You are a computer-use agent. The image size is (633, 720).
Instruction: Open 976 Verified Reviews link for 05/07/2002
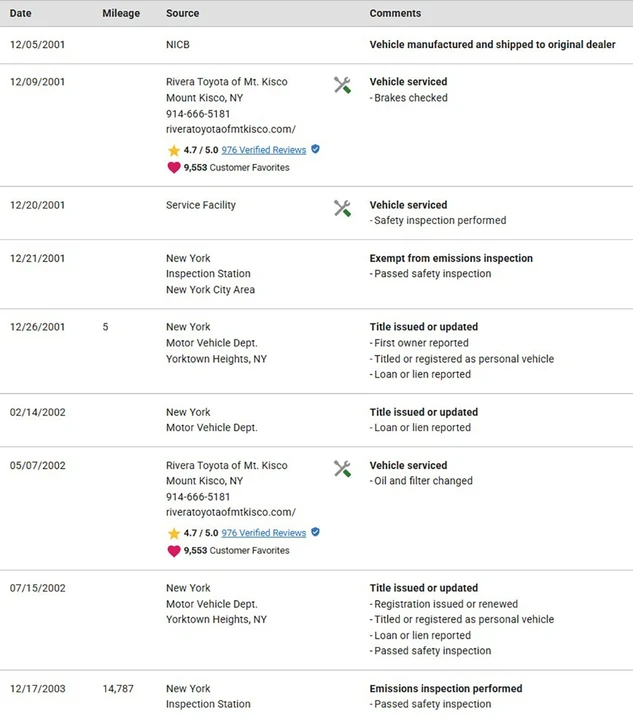[x=263, y=533]
